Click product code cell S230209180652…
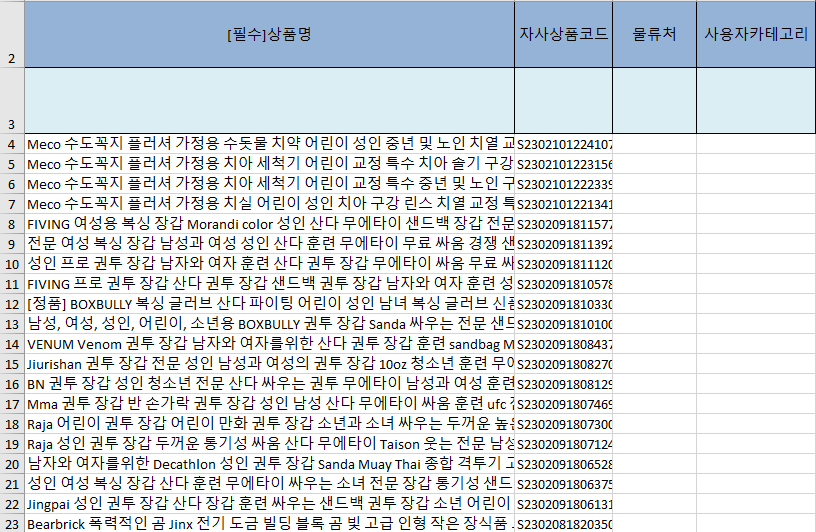 click(x=564, y=464)
